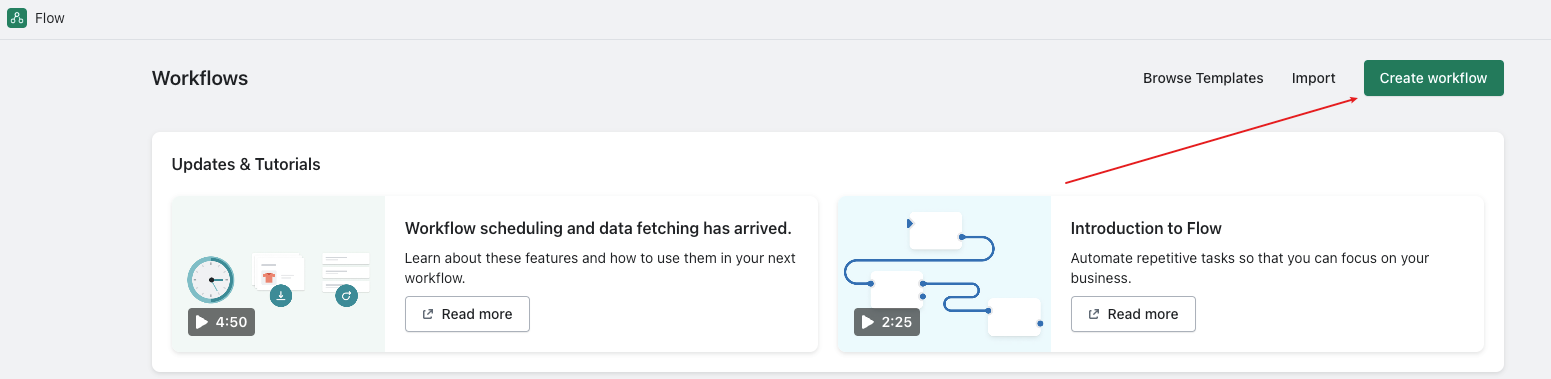
Task: Click the t-shirt document image in scheduling thumbnail
Action: (x=278, y=272)
